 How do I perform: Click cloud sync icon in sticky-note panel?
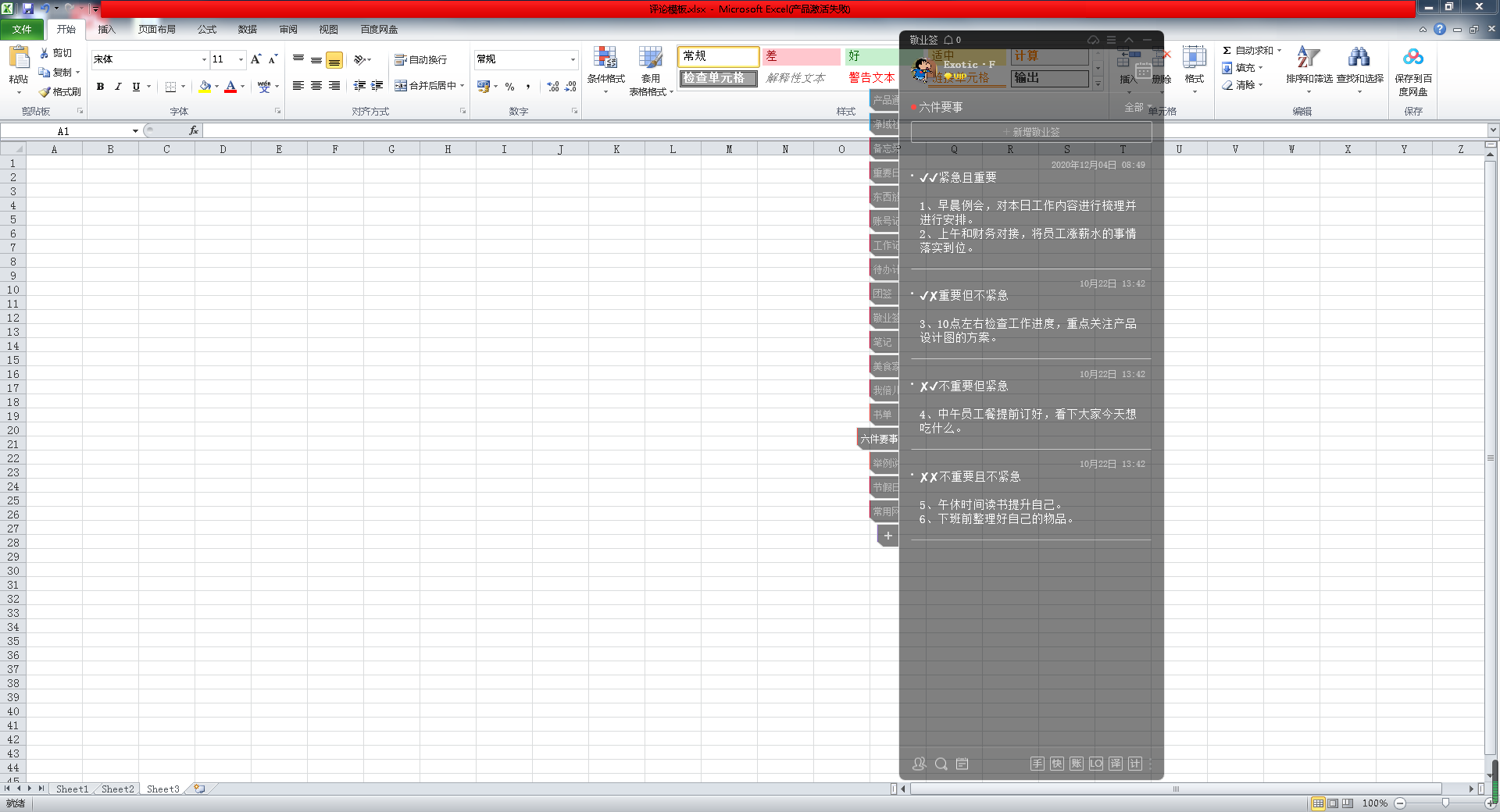click(1093, 40)
